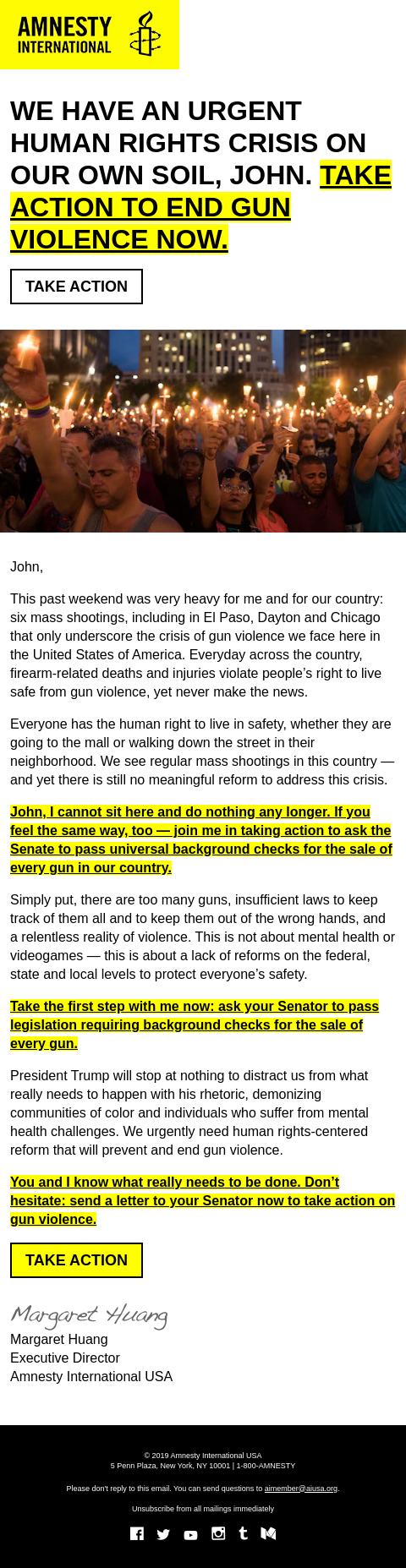
Task: Open the "Take the first step" link
Action: click(x=195, y=1024)
